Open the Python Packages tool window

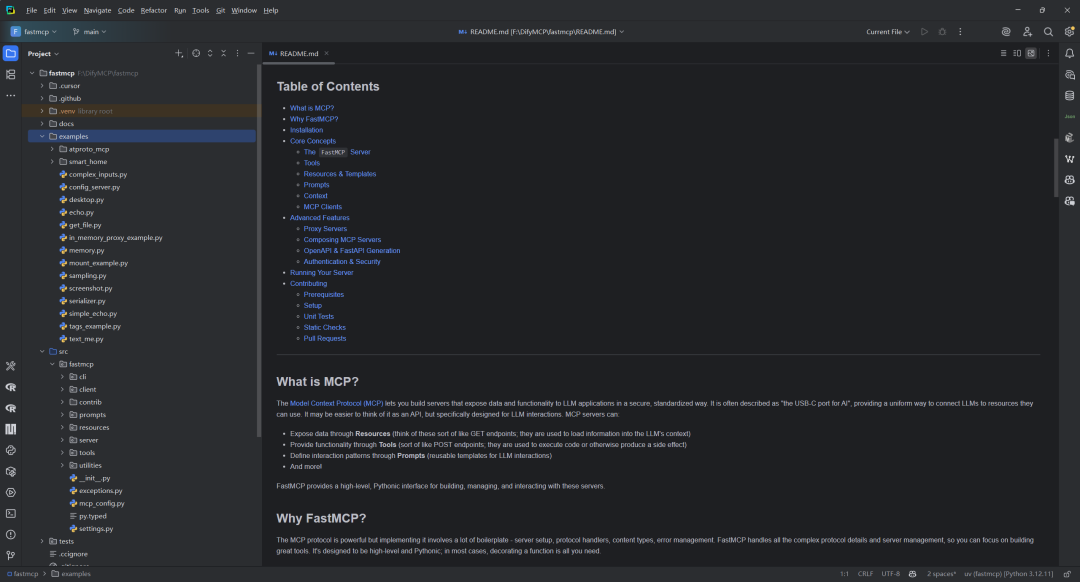[10, 472]
